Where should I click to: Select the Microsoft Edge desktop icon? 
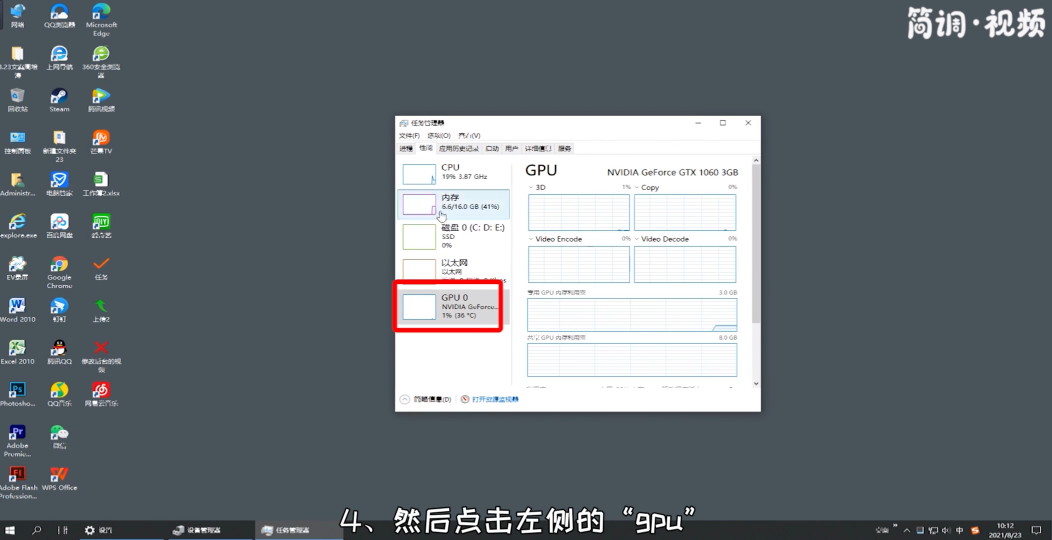[101, 19]
